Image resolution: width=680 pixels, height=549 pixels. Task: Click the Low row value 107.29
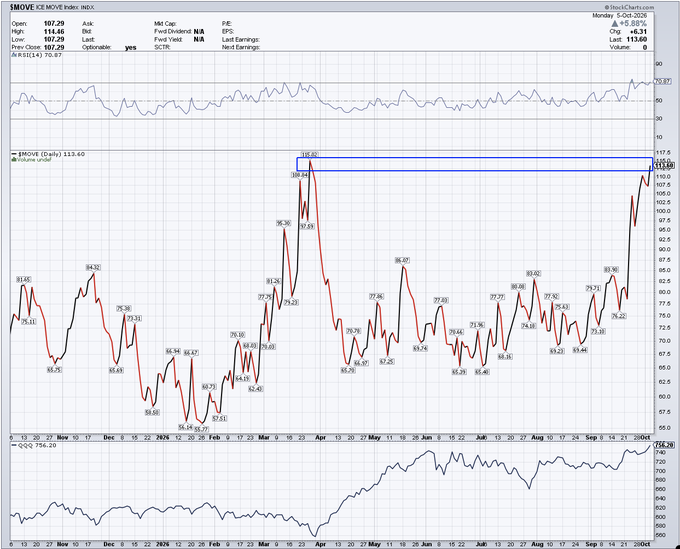click(54, 39)
